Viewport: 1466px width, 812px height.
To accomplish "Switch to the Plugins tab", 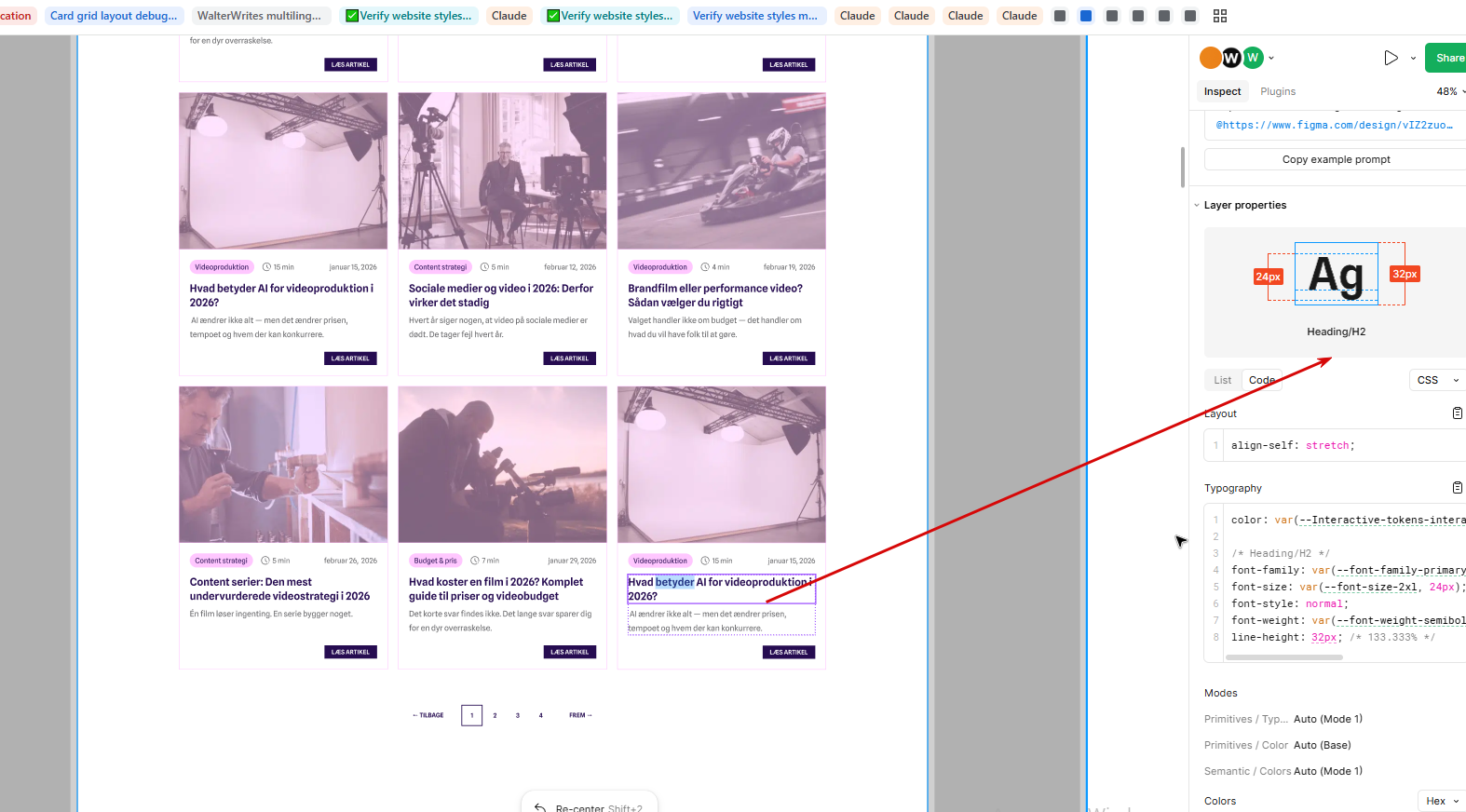I will click(1278, 91).
